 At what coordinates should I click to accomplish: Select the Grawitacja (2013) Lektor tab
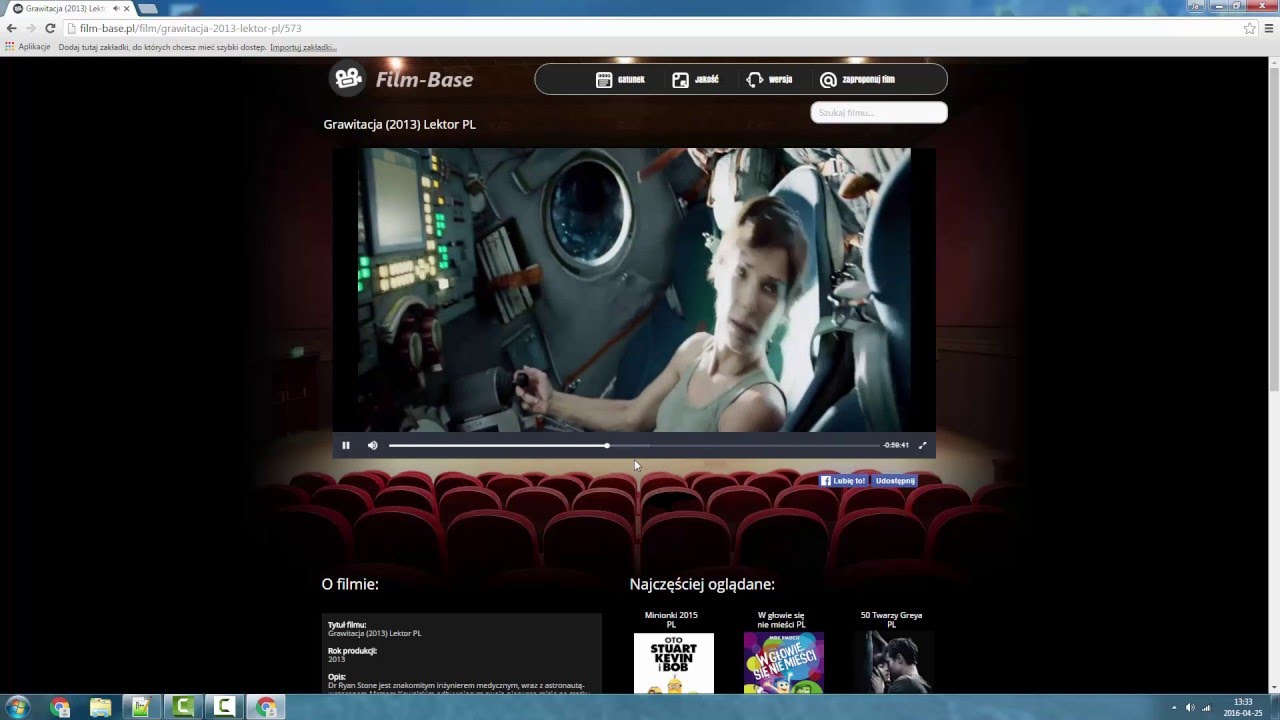[x=65, y=8]
